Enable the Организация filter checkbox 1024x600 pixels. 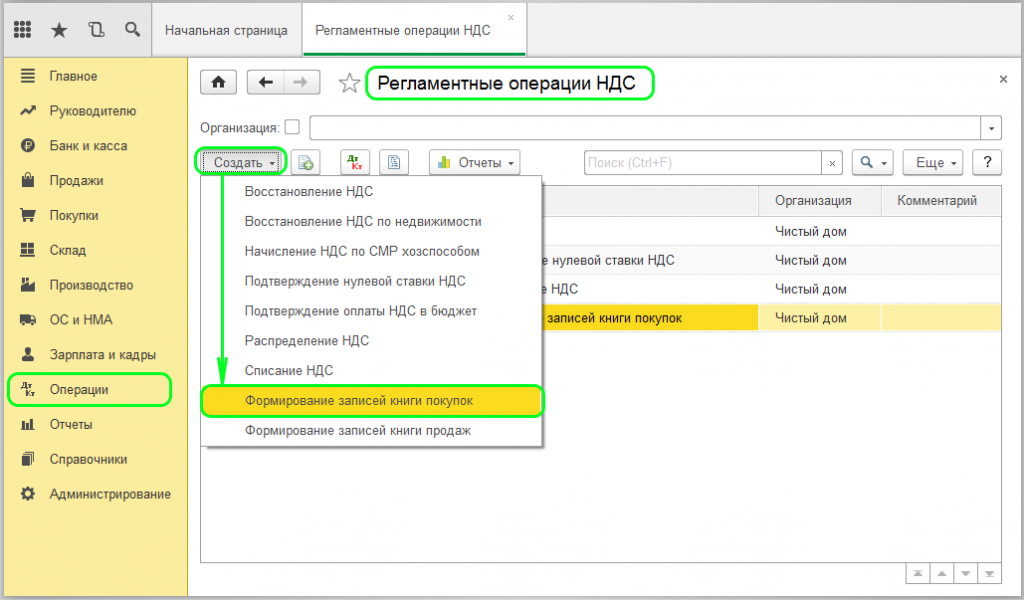click(x=292, y=127)
